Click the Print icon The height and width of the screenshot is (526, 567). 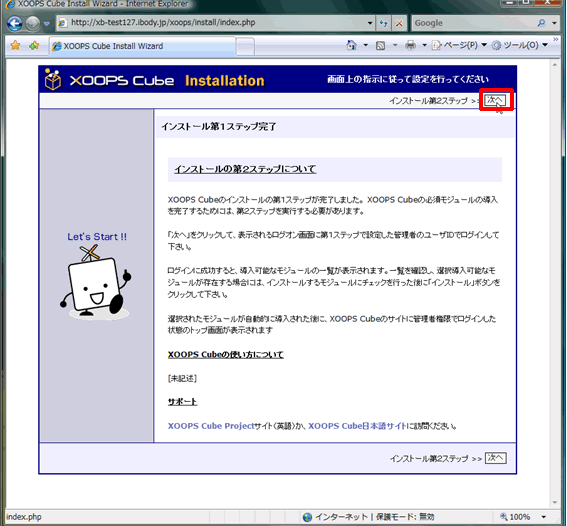pyautogui.click(x=410, y=45)
